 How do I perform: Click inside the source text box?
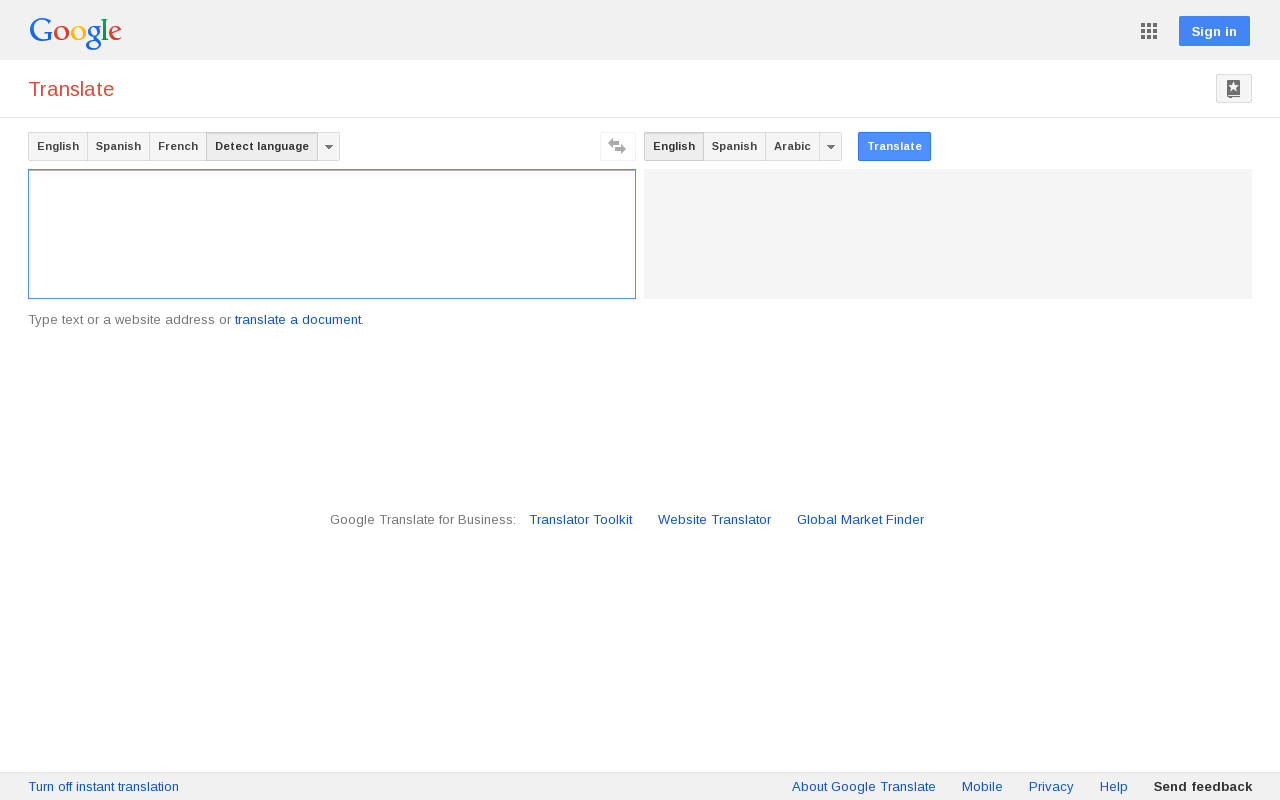(x=332, y=234)
